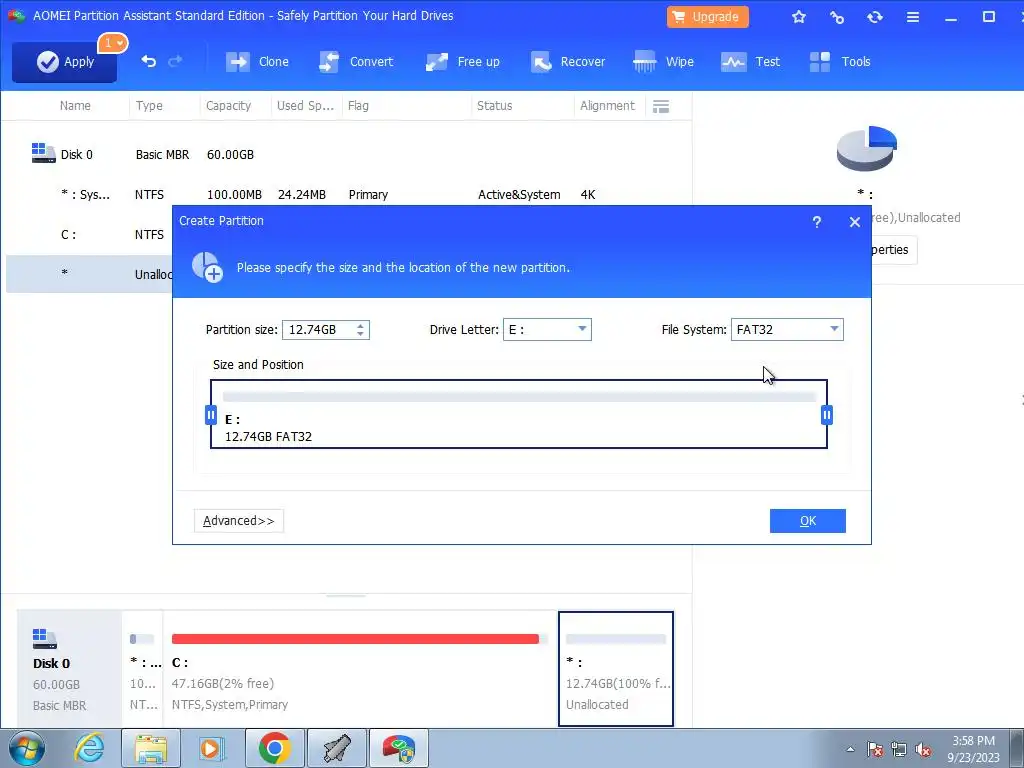Click the Partition size spinner arrows
The image size is (1024, 768).
[x=360, y=330]
